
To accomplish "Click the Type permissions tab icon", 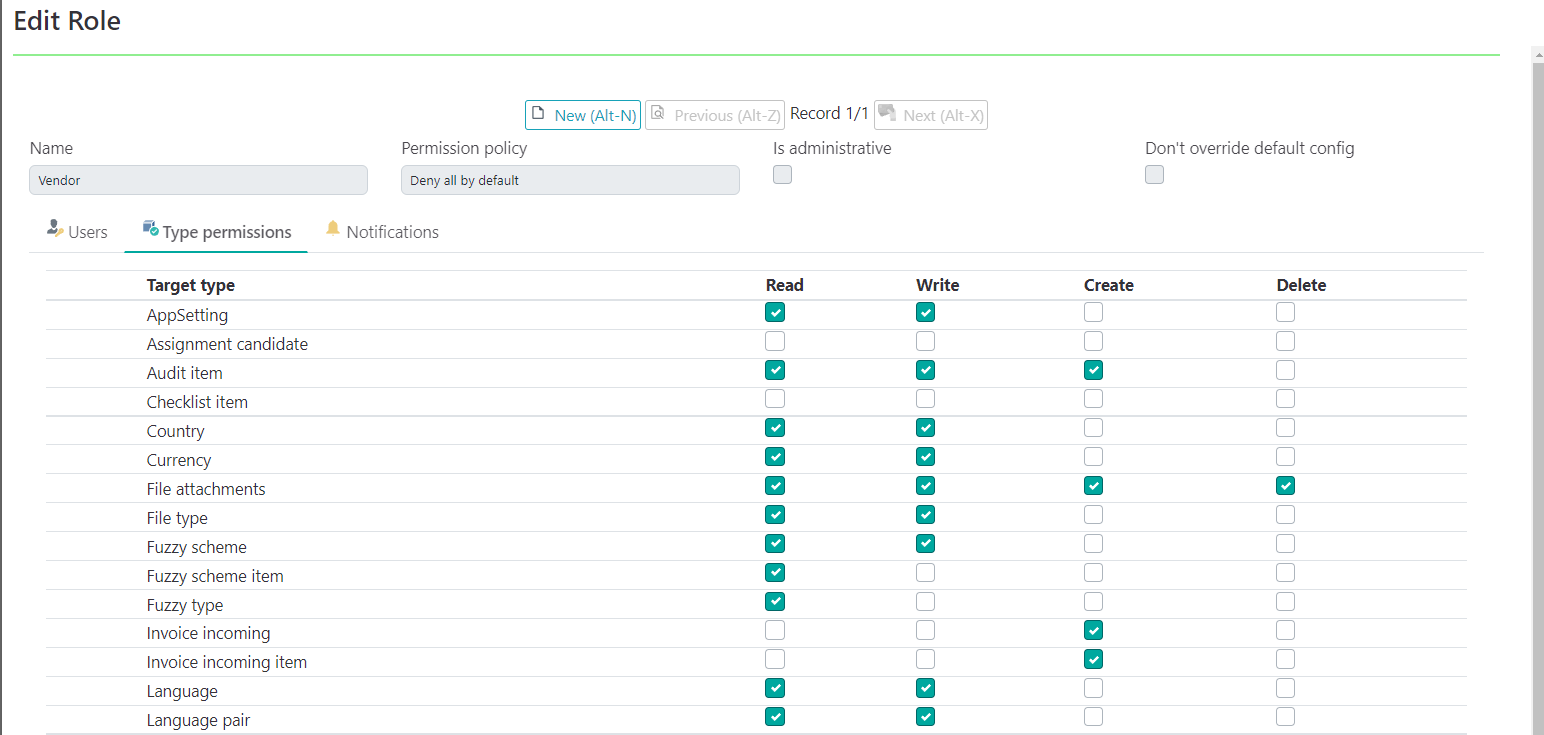I will click(151, 229).
